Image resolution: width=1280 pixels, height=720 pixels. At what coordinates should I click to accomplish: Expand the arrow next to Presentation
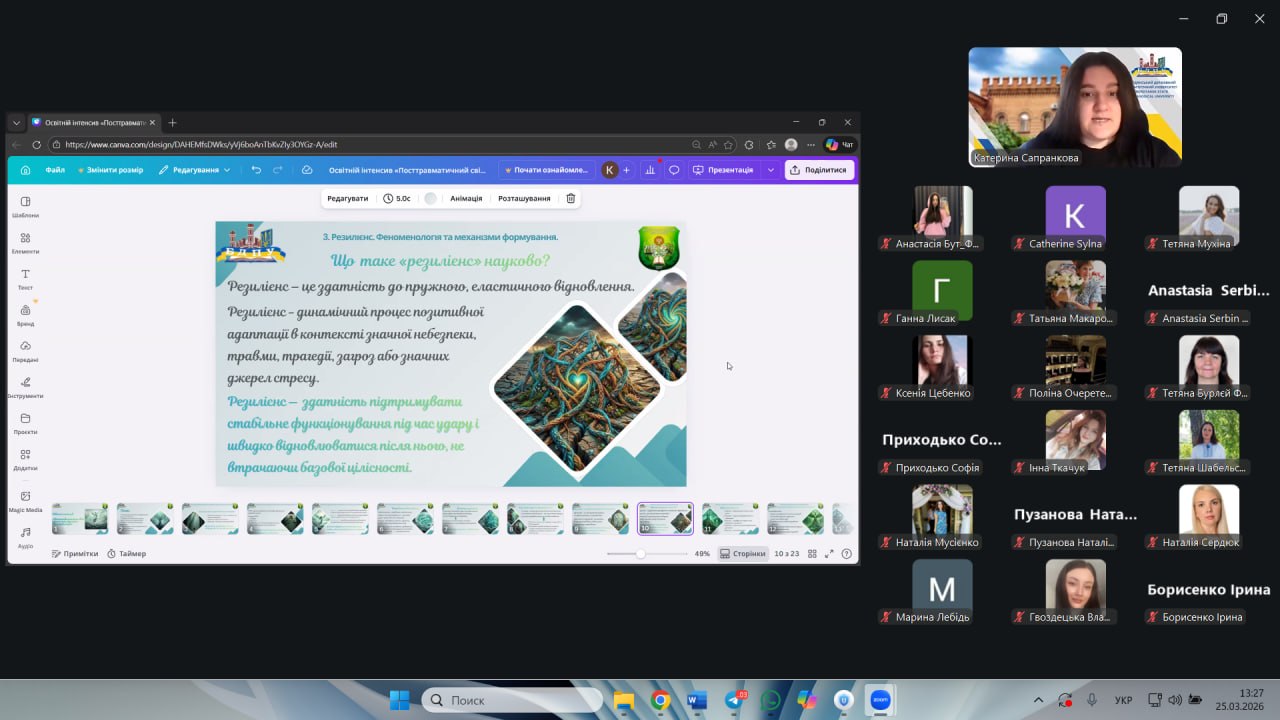tap(770, 170)
